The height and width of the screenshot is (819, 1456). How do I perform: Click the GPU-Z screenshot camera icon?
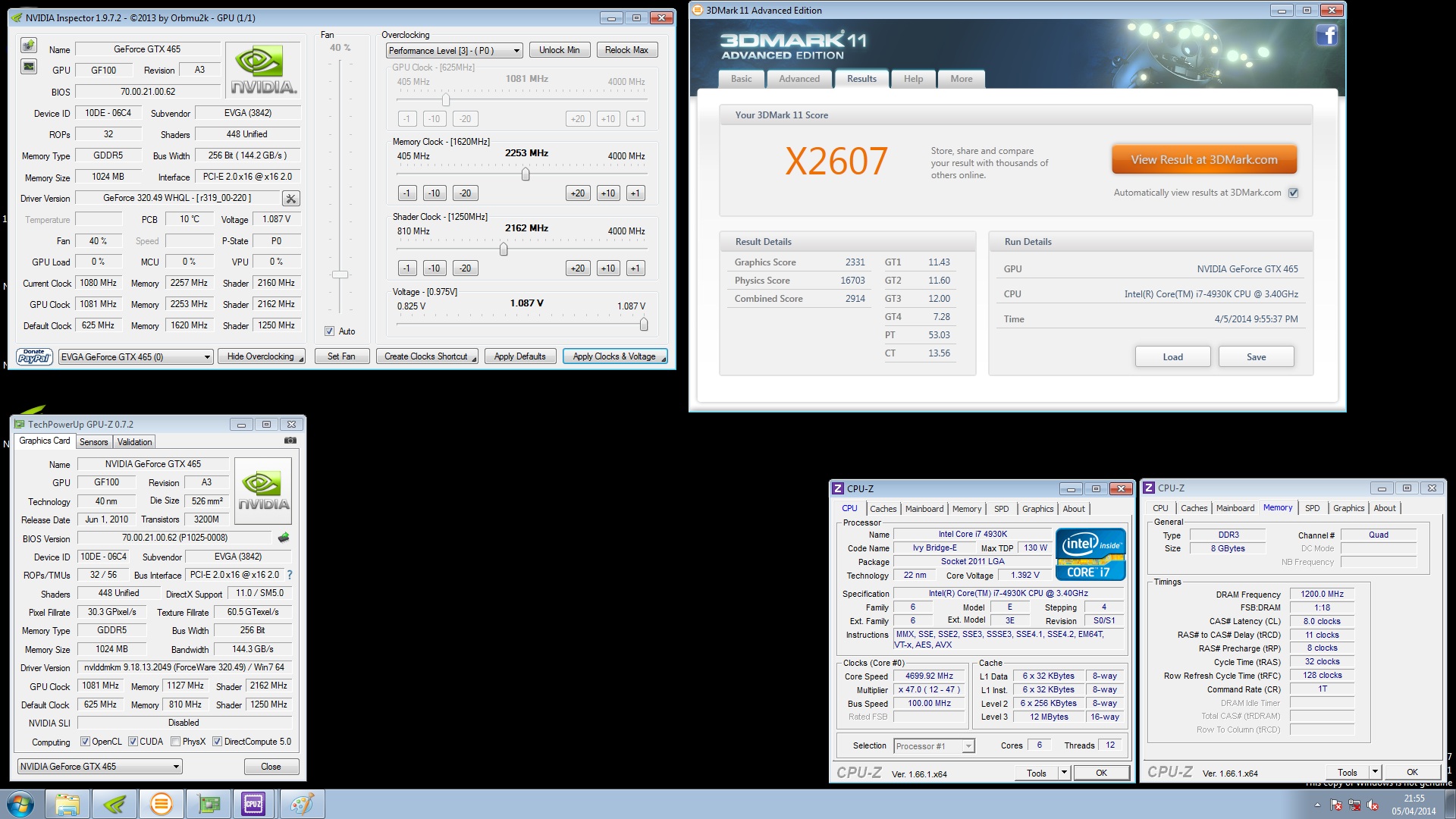click(x=290, y=441)
